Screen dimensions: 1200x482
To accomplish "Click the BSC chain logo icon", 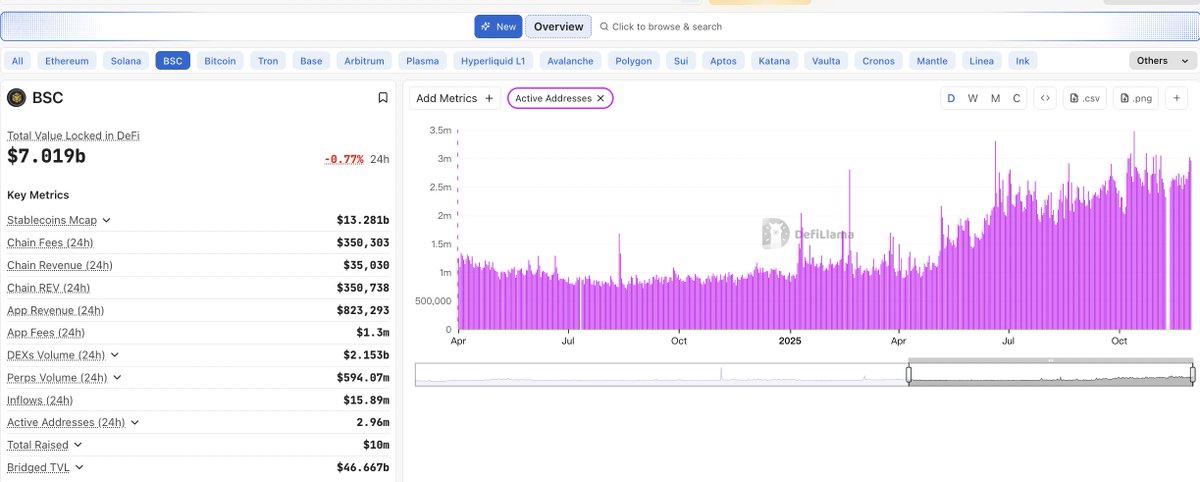I will click(16, 98).
